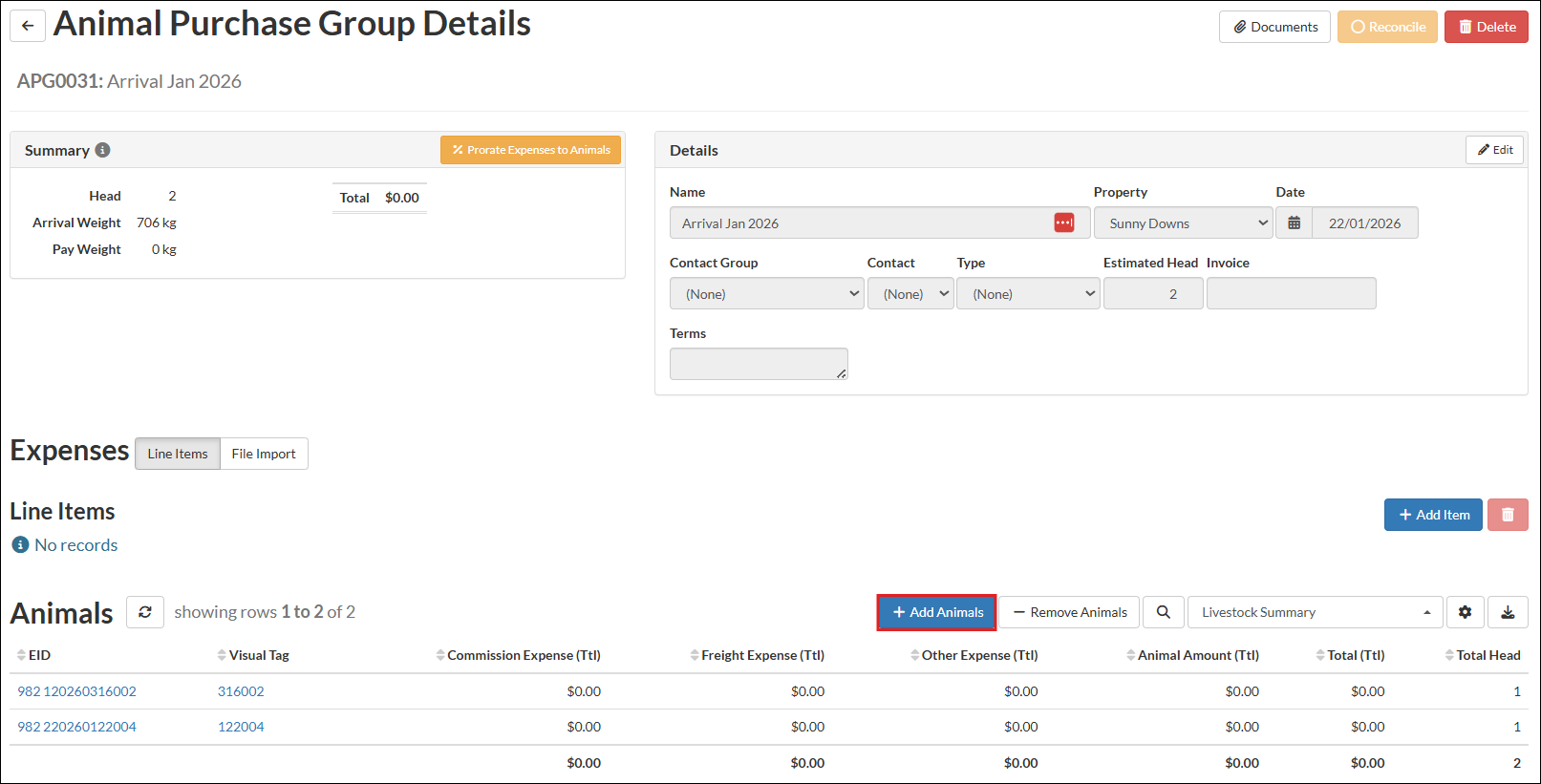Expand the Contact Group dropdown
1541x784 pixels.
pos(766,294)
